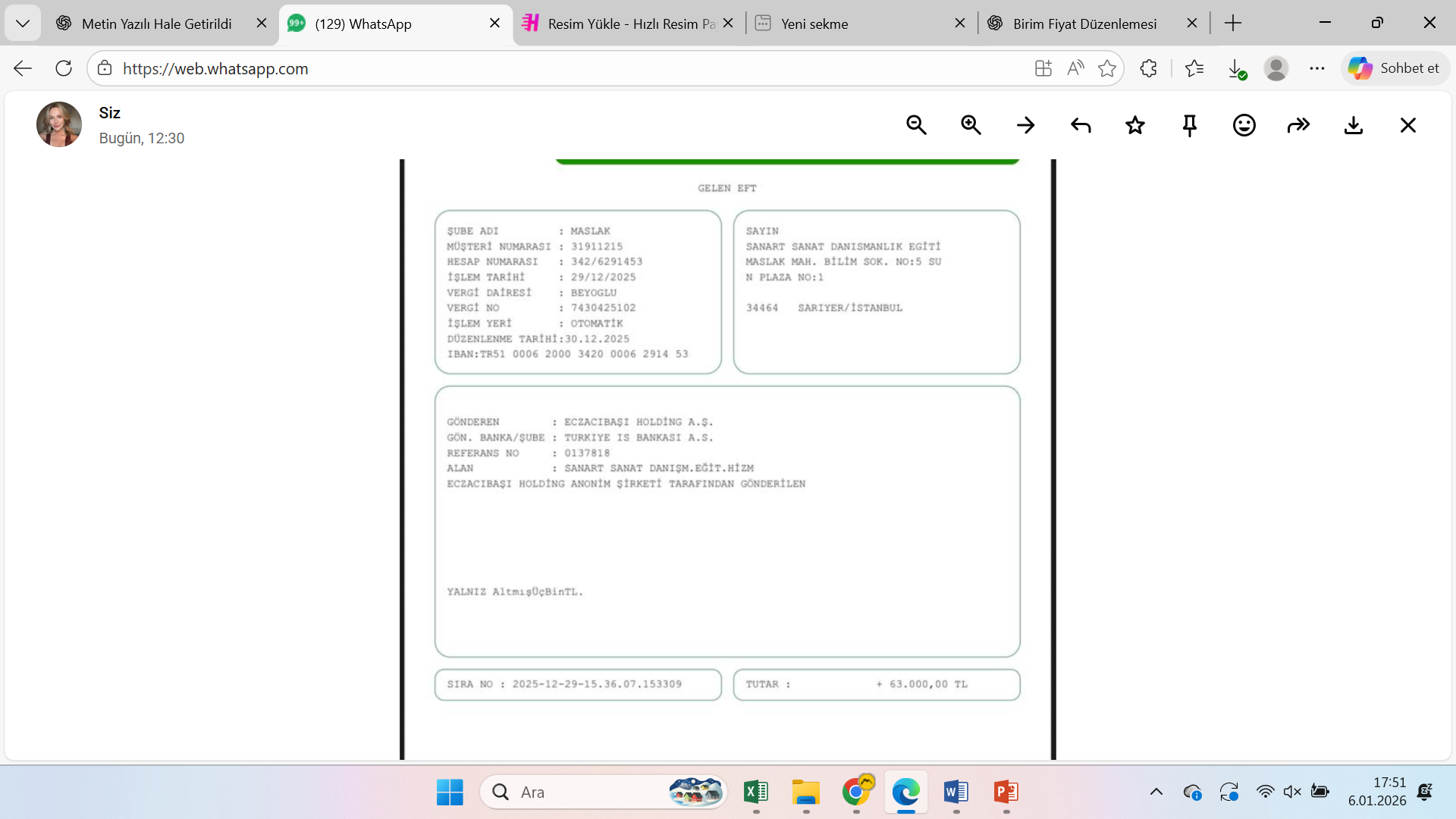Screen dimensions: 1456x819
Task: Reply to the image message
Action: pos(1081,125)
